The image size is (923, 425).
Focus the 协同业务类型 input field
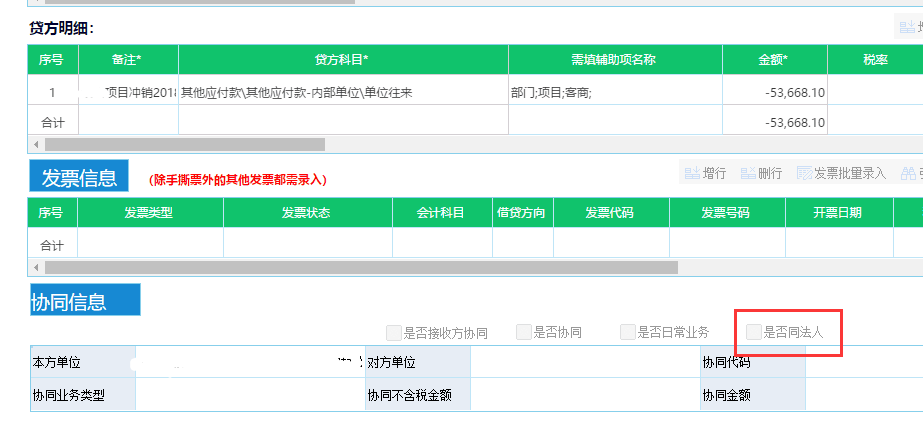[x=248, y=394]
